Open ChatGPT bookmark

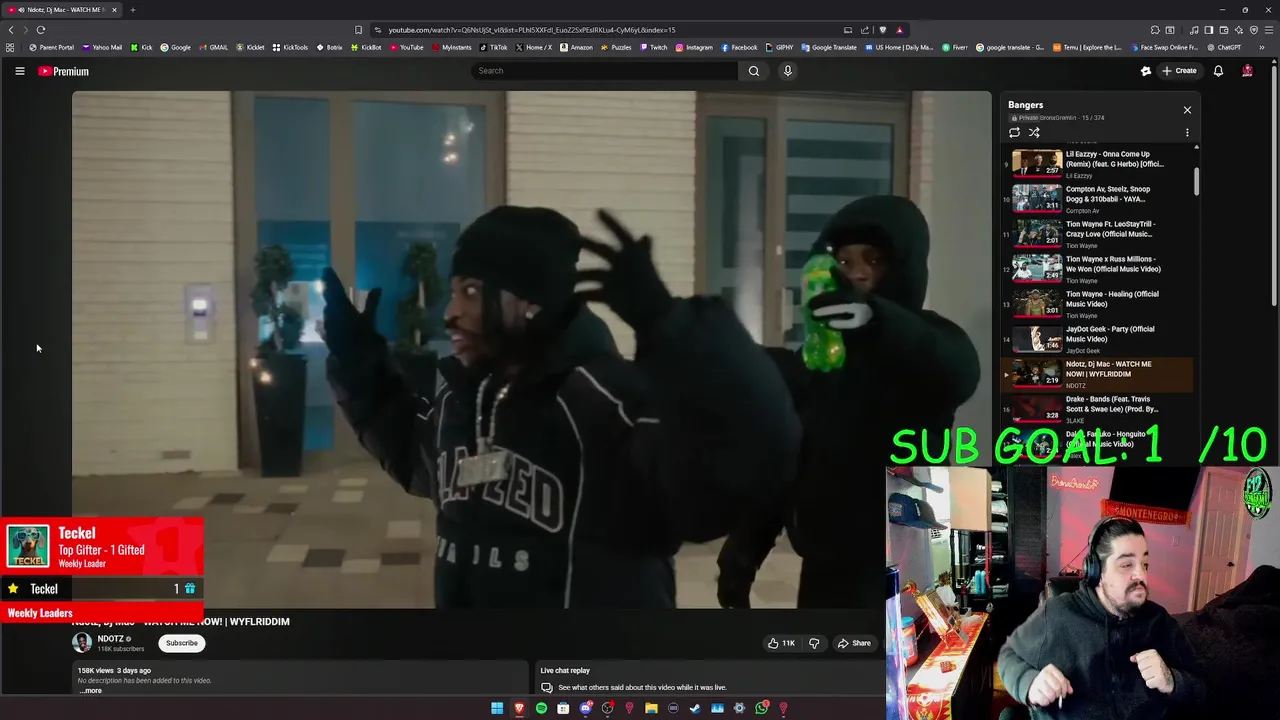click(1223, 47)
